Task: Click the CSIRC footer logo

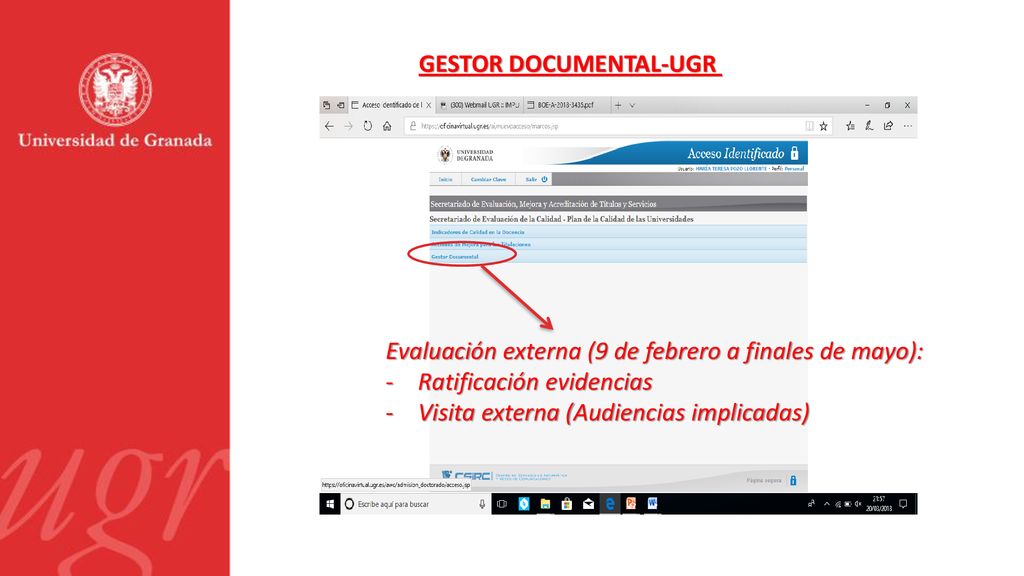Action: tap(466, 476)
